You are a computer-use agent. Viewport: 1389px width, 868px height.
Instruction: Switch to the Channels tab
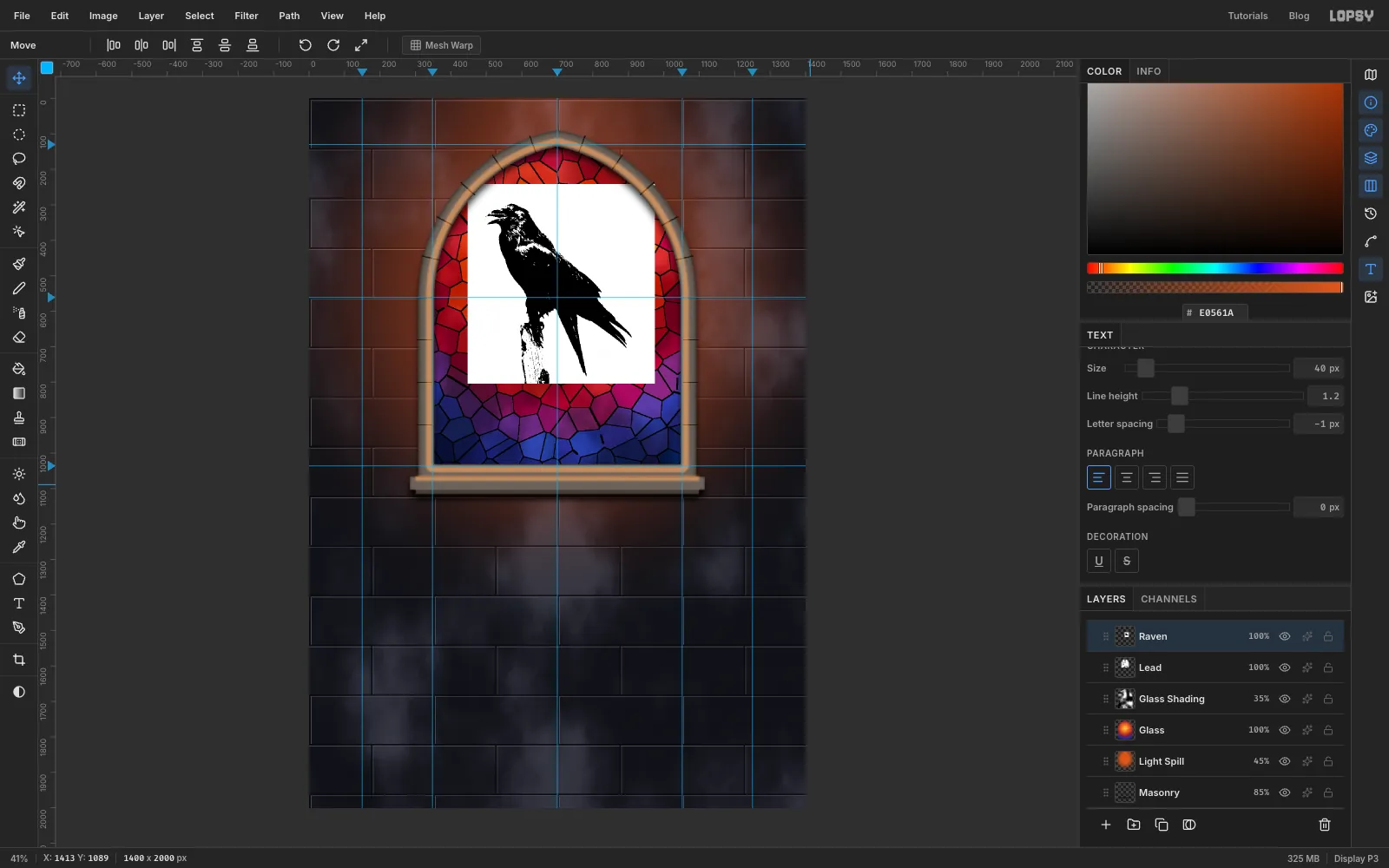(1168, 599)
